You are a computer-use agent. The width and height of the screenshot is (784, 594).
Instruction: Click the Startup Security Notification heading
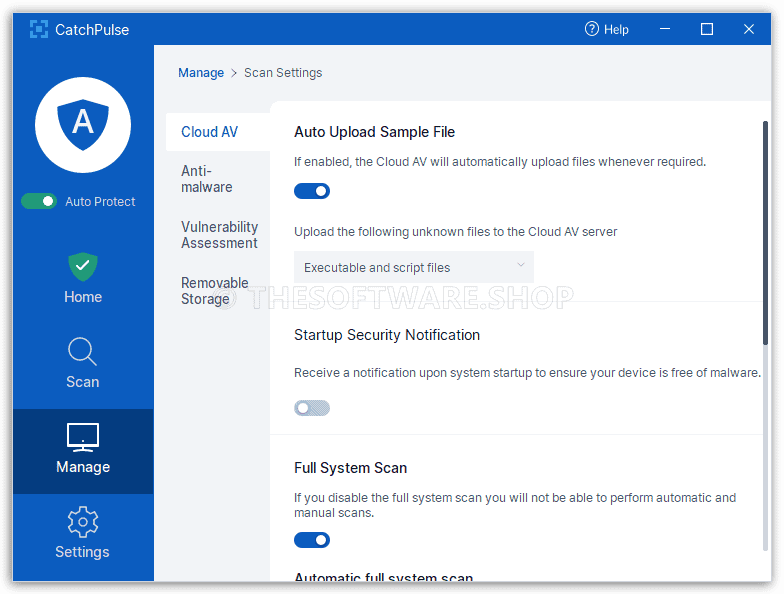tap(386, 335)
